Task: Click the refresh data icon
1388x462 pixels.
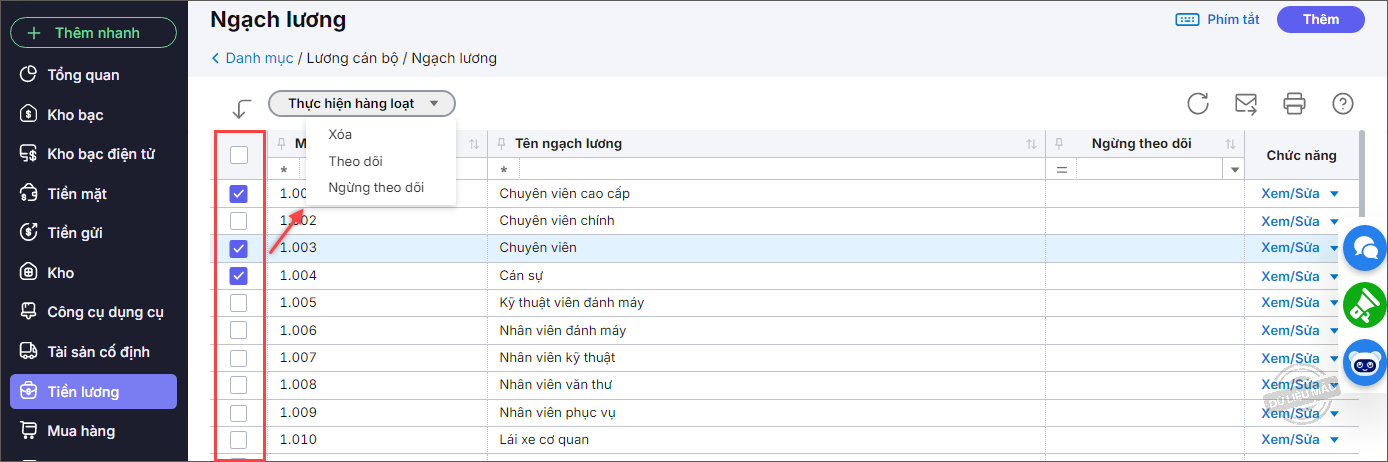Action: 1198,103
